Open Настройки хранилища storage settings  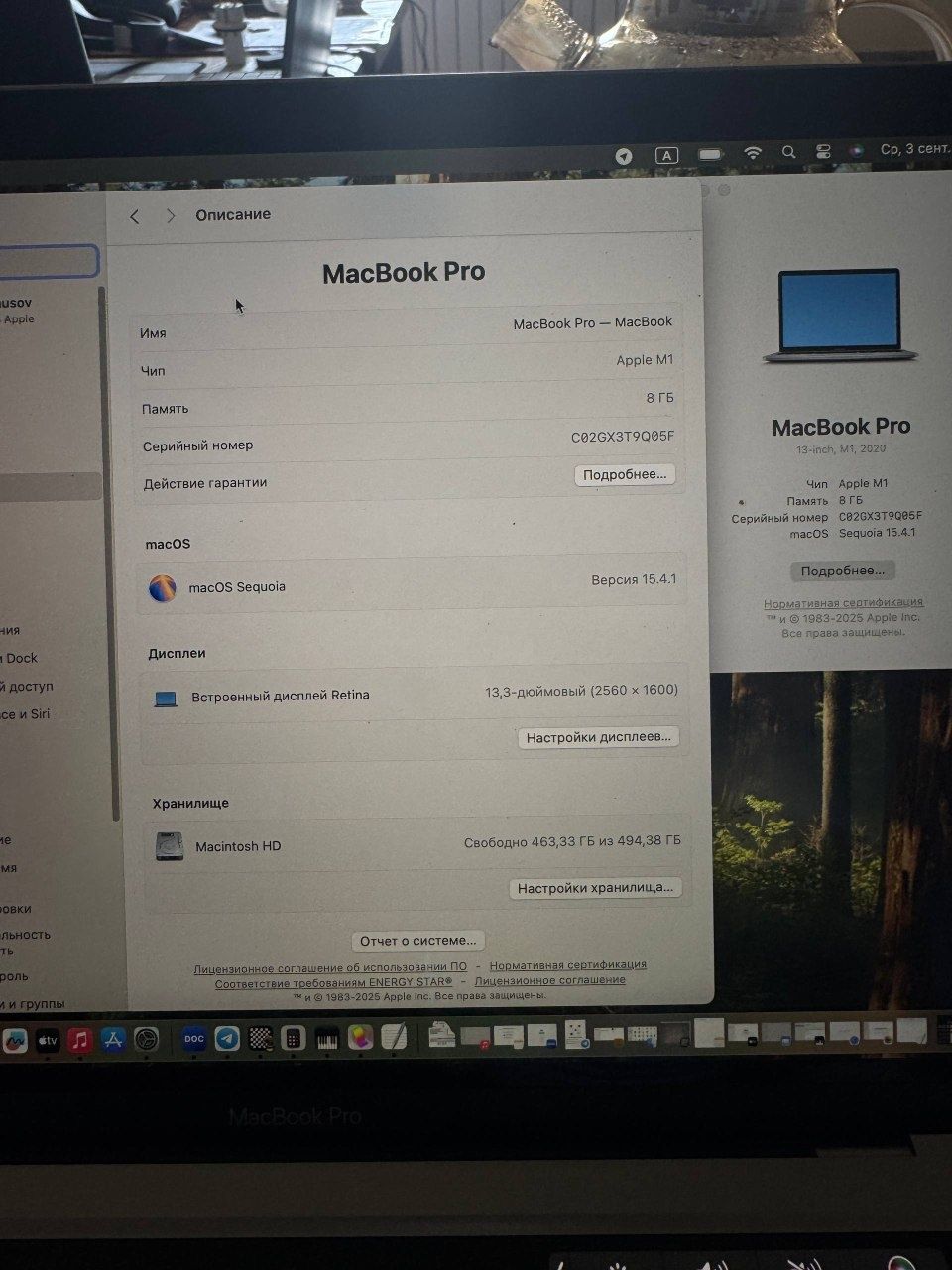[595, 888]
